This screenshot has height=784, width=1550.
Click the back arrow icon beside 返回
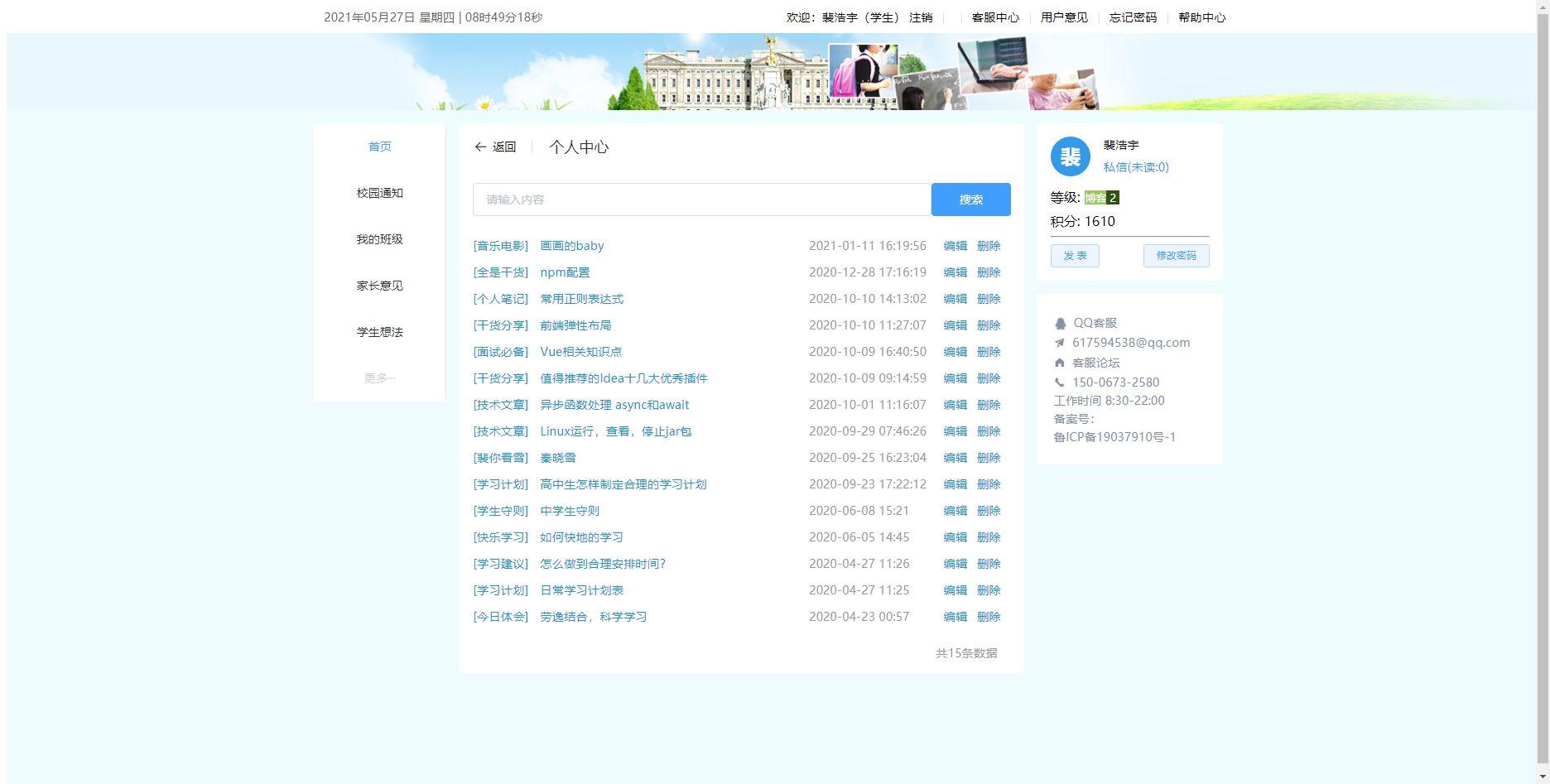[480, 147]
